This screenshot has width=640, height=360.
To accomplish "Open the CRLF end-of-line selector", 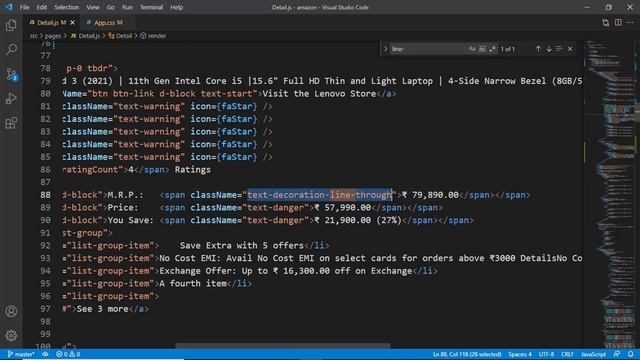I will pos(567,354).
